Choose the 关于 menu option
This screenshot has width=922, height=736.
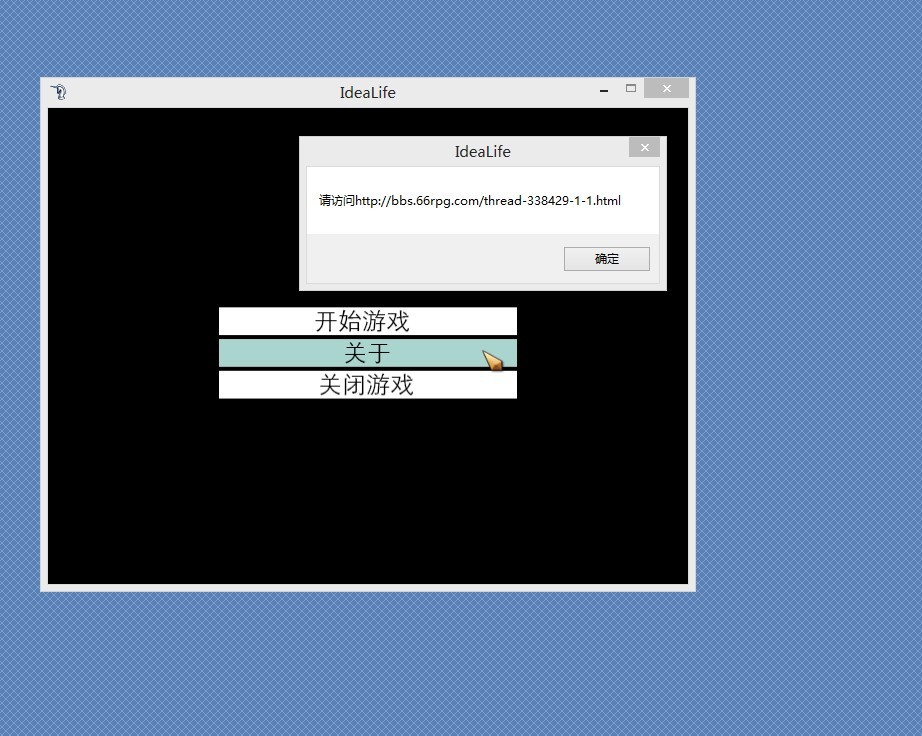368,353
